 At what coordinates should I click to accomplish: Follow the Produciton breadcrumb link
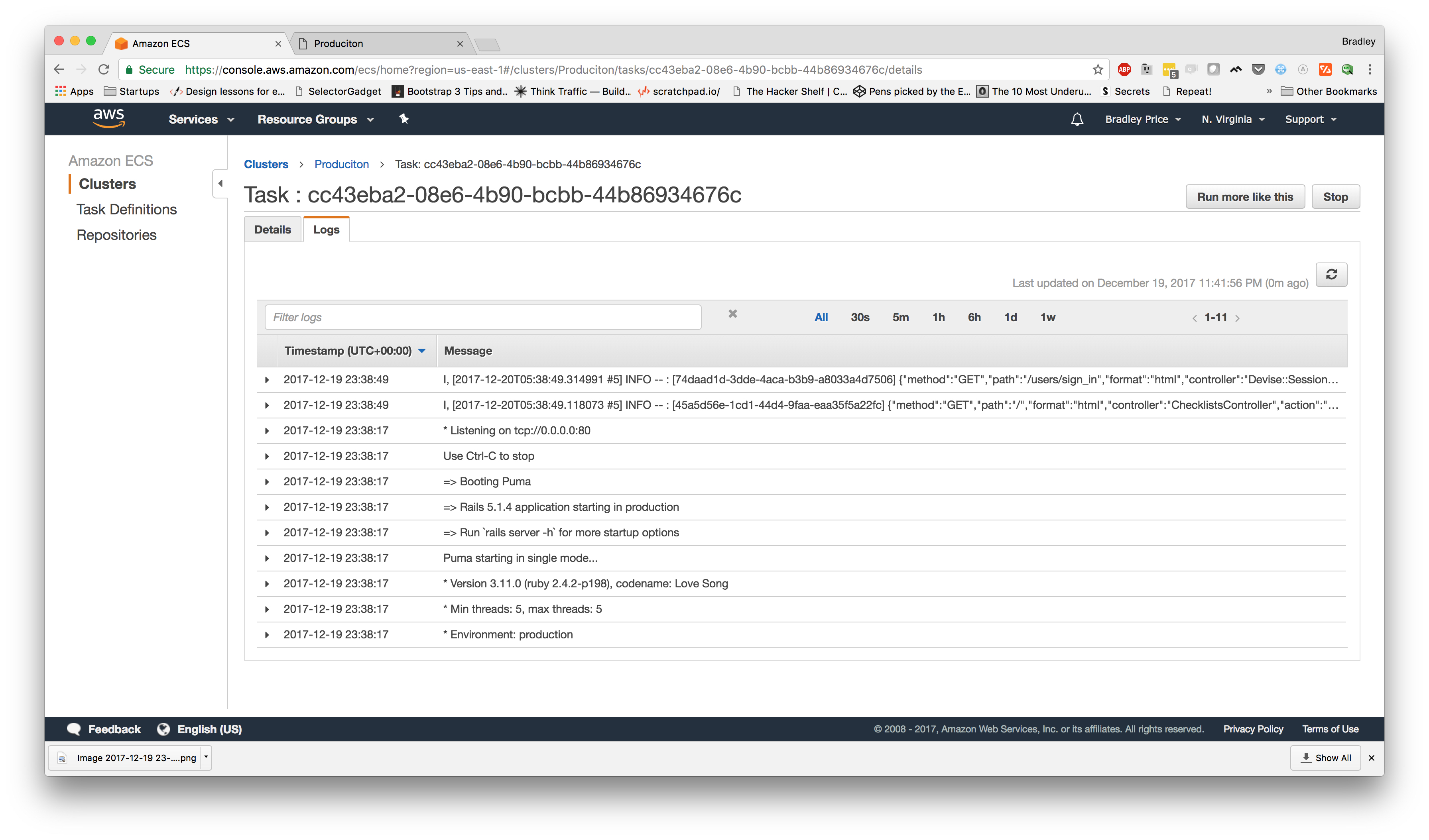(x=341, y=164)
